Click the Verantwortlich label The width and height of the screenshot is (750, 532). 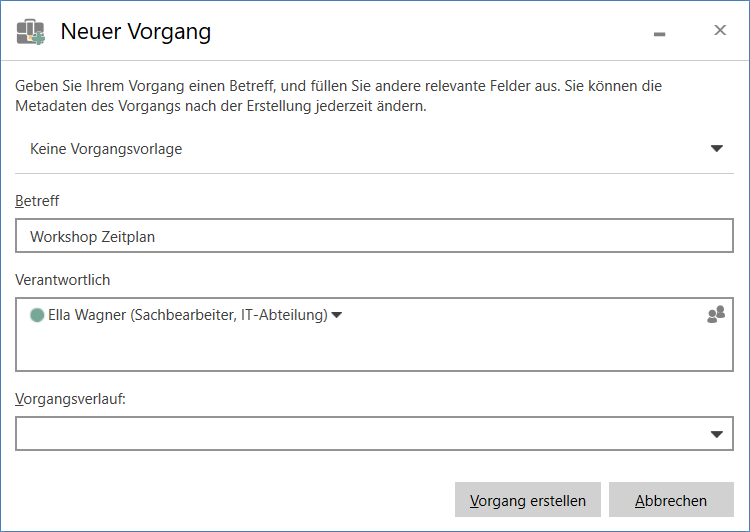(63, 280)
